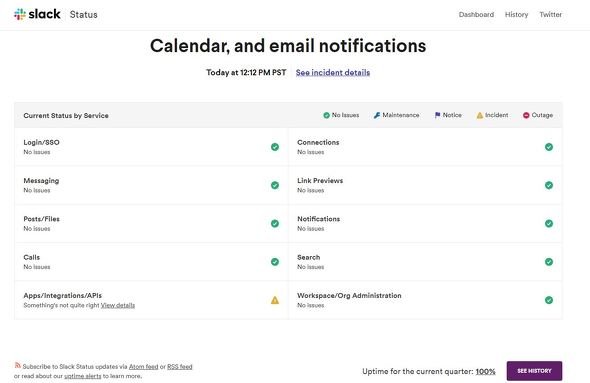
Task: Click the RSS feed orange icon
Action: (17, 365)
